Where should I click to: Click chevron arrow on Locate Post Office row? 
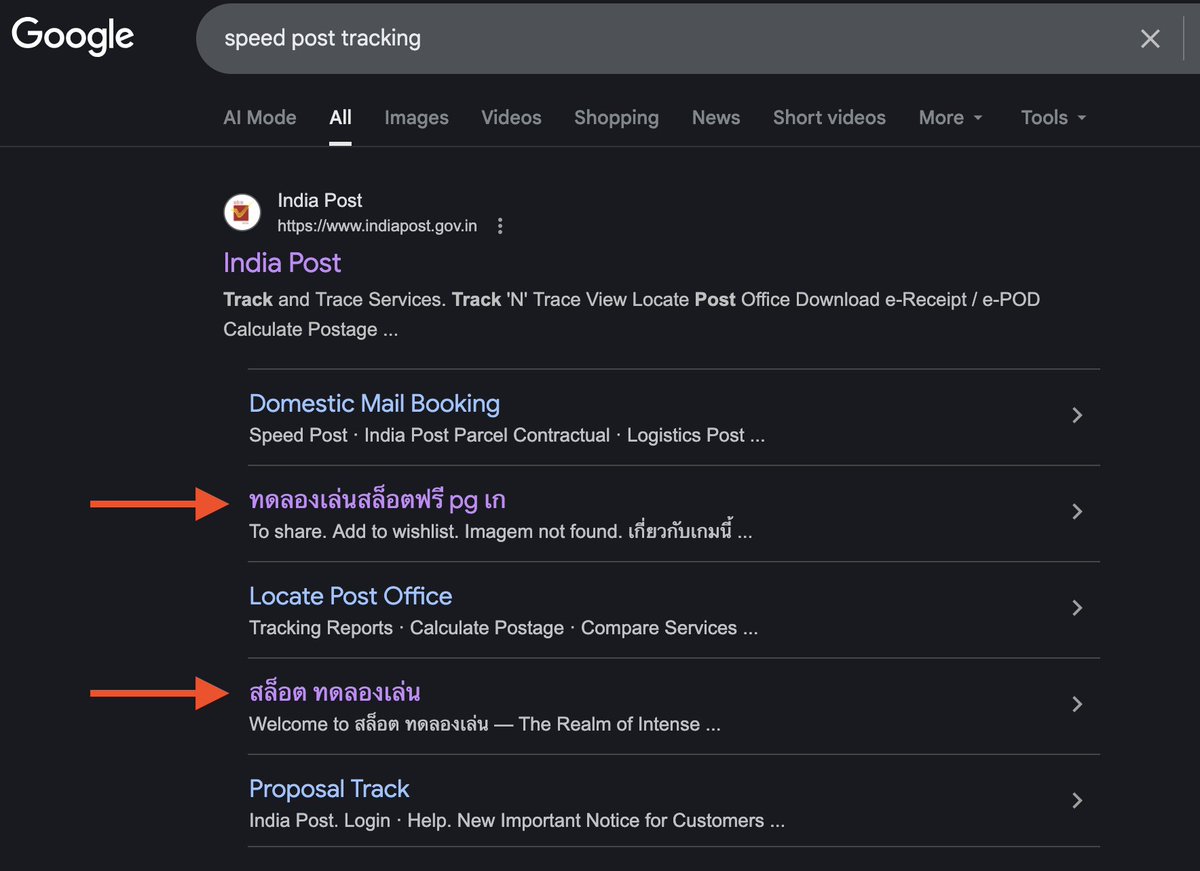pos(1077,608)
